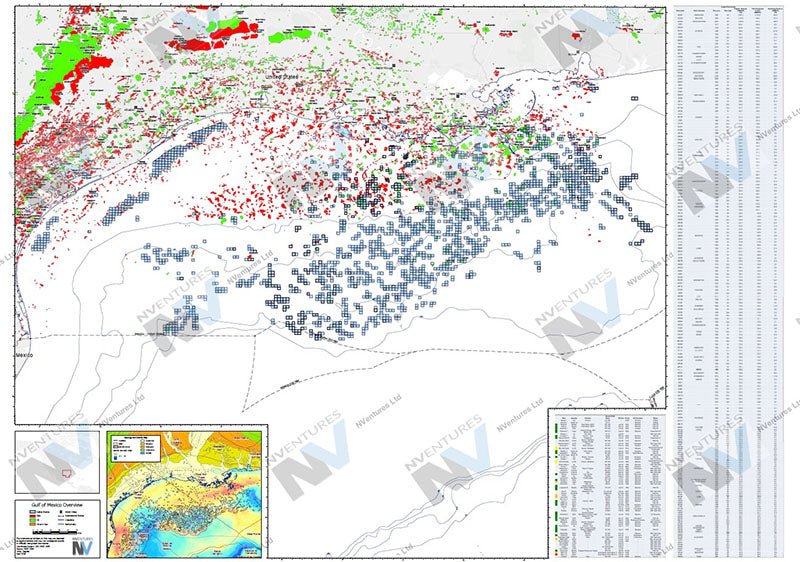
Task: Click the red area outline in locator inset
Action: pos(67,474)
